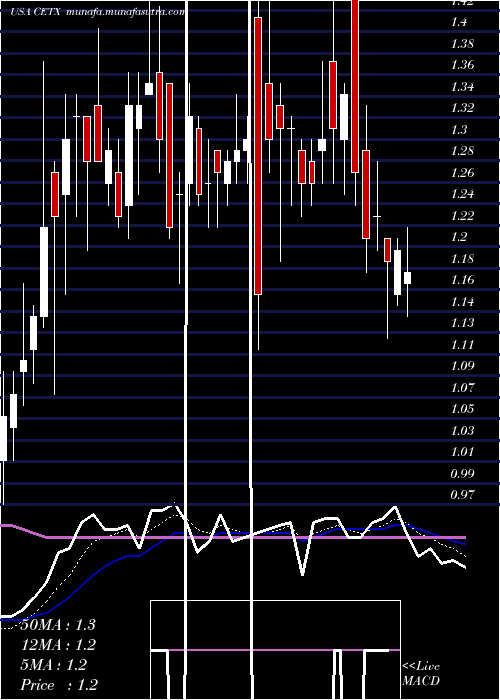
Task: Click the 50MA : 1.3 label
Action: (x=58, y=625)
